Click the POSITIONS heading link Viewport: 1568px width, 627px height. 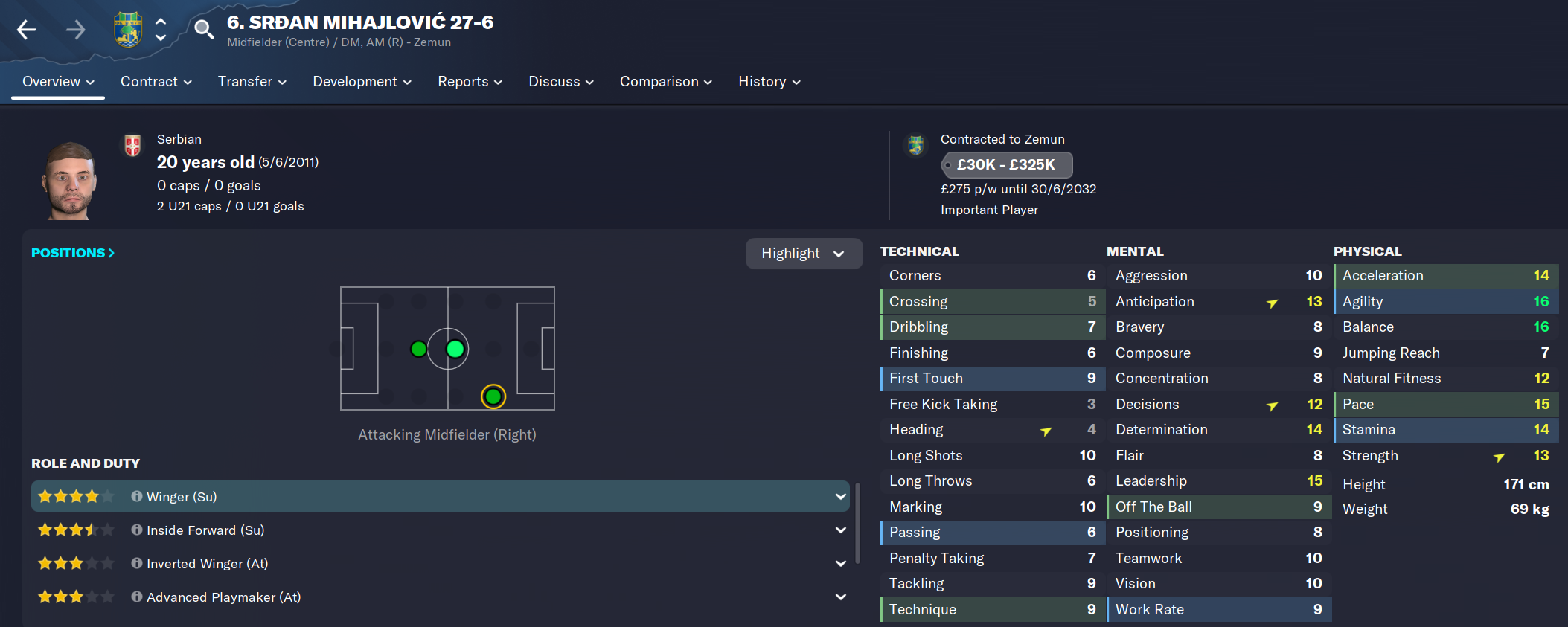click(73, 253)
